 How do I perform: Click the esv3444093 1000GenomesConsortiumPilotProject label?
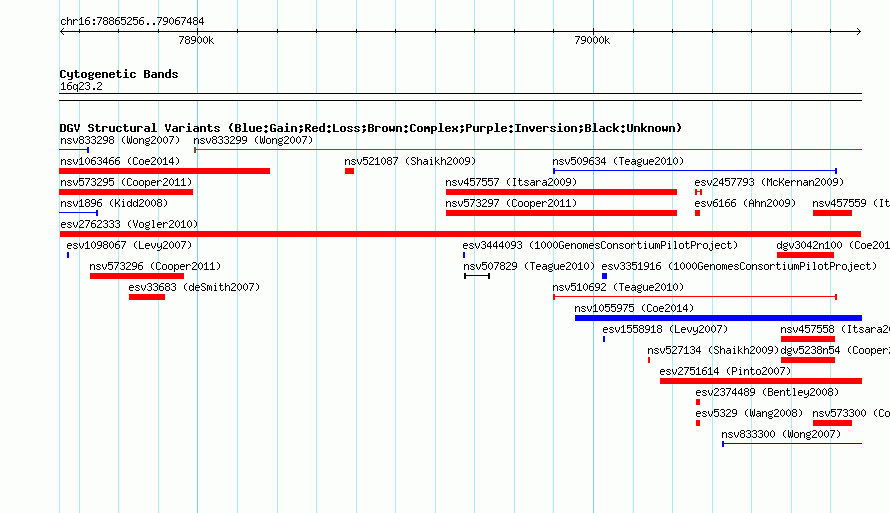(x=600, y=245)
